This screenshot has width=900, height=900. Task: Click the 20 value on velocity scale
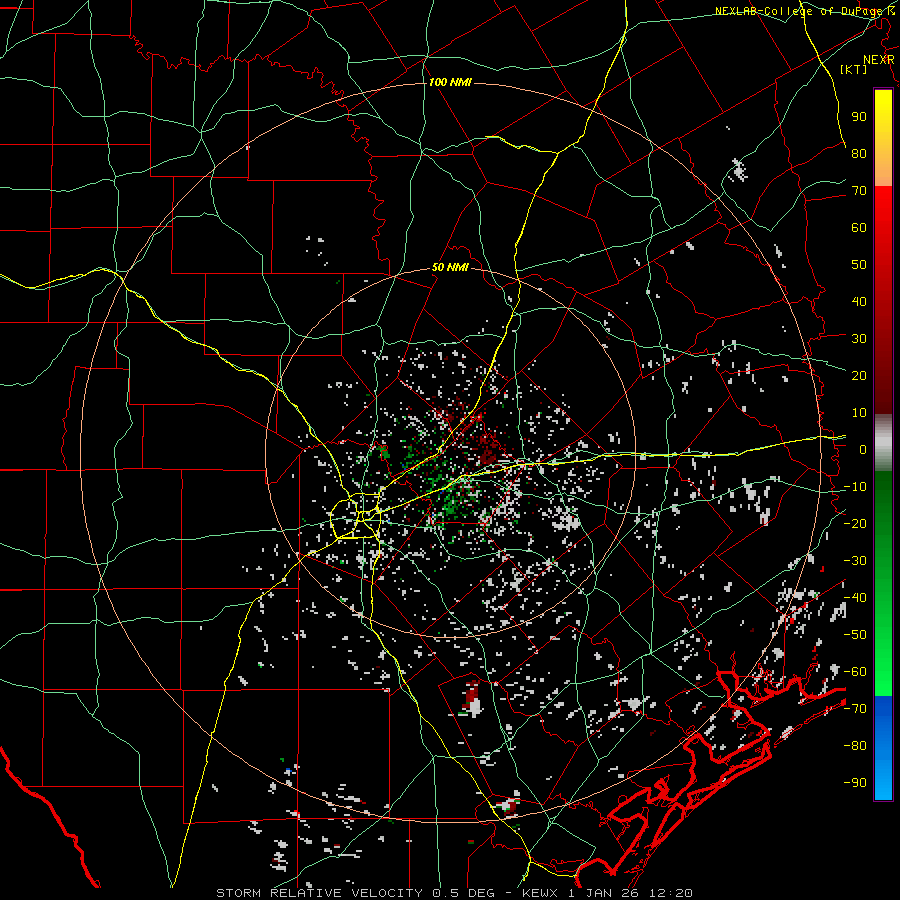[x=859, y=375]
